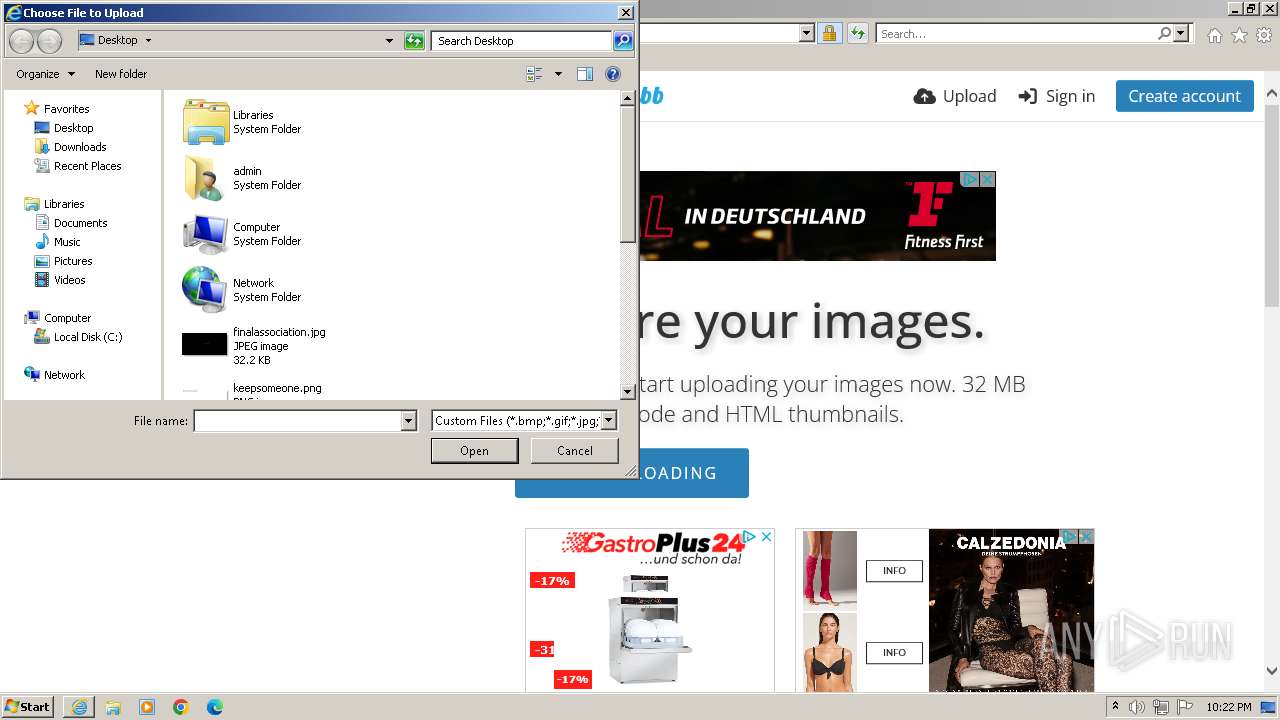
Task: Select Favorites star heading
Action: 66,109
